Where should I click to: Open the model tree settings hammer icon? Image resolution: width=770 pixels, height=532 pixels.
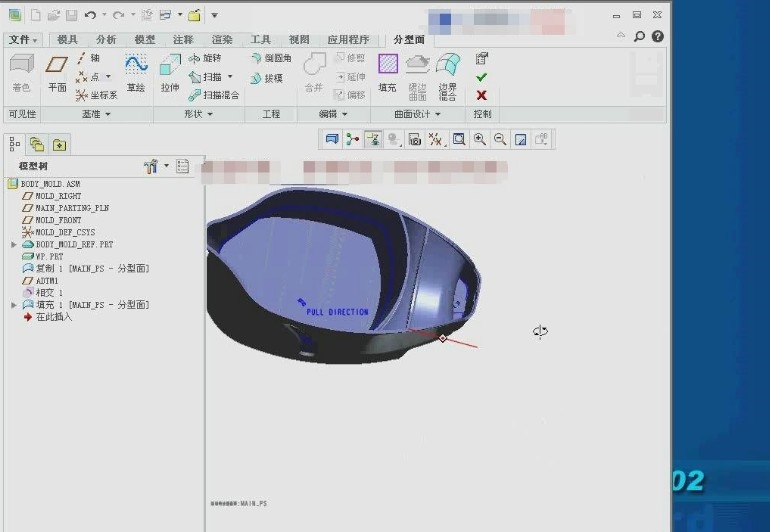click(151, 167)
